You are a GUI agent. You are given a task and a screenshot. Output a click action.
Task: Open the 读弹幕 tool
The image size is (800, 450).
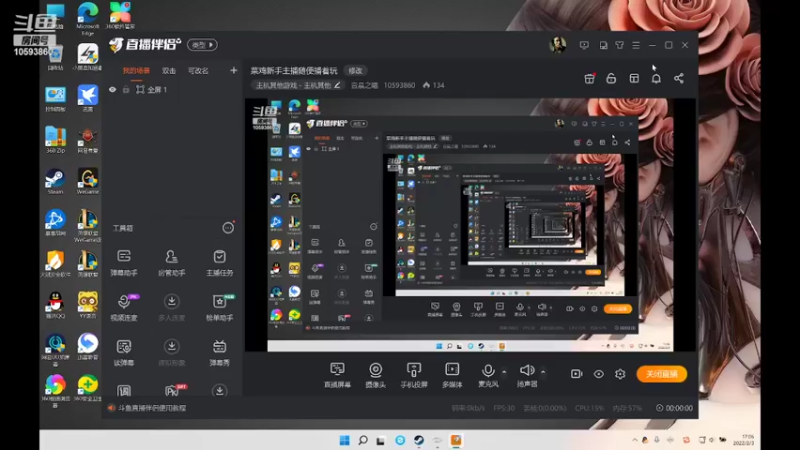124,353
